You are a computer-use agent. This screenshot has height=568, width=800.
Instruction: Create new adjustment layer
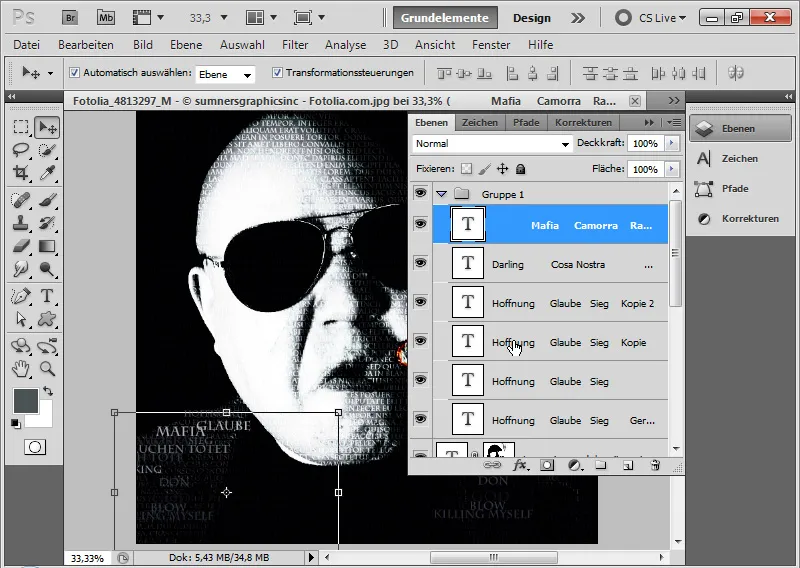coord(575,465)
